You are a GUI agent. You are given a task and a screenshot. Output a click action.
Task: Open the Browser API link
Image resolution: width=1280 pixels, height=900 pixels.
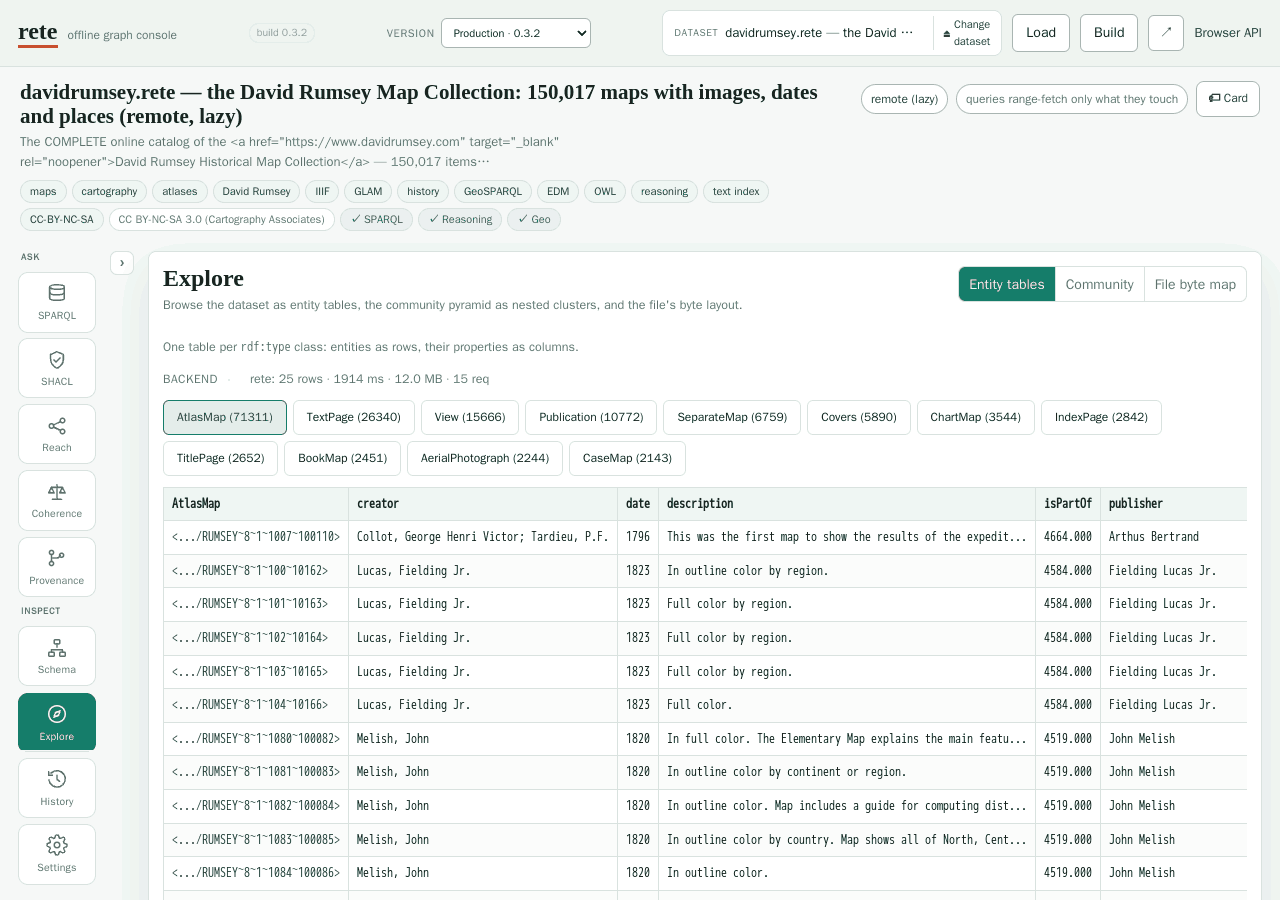(x=1228, y=33)
